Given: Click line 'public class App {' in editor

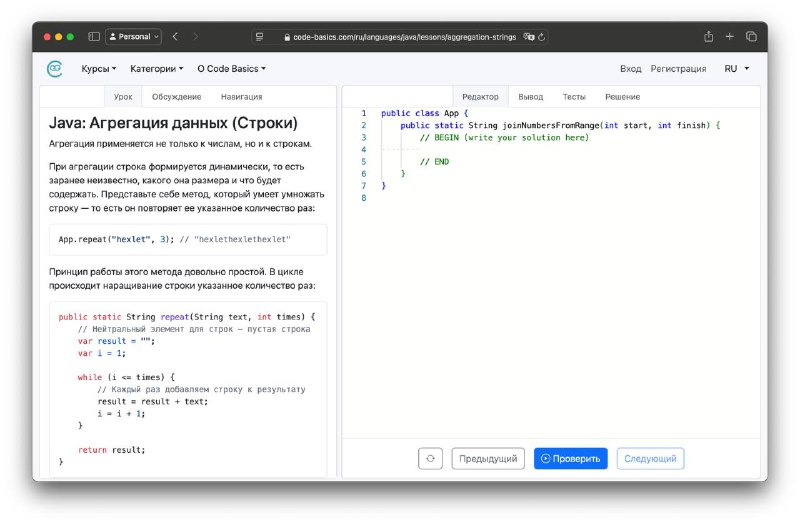Looking at the screenshot, I should pos(424,113).
